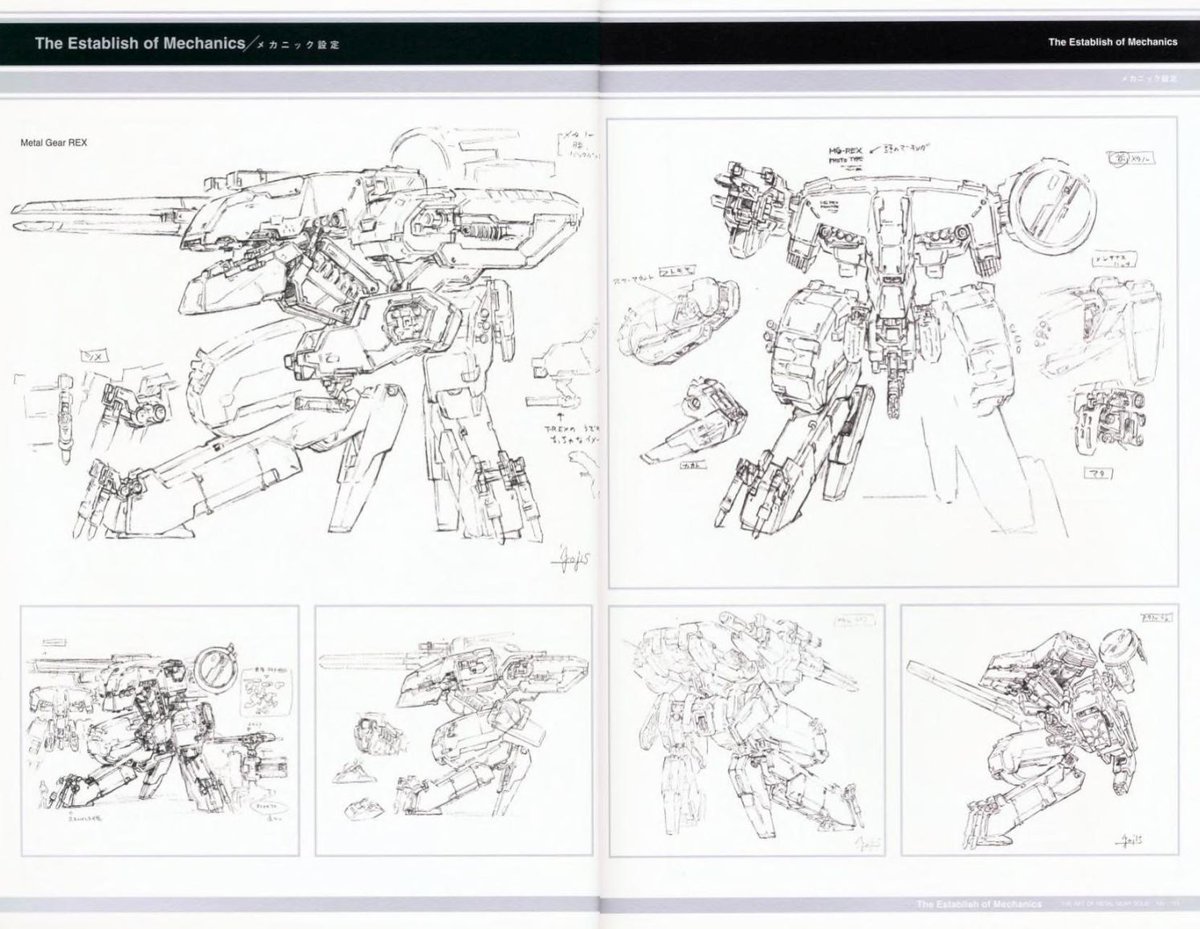The width and height of the screenshot is (1200, 929).
Task: Open fourth bottom sketch with diagonal railgun
Action: (x=1039, y=730)
